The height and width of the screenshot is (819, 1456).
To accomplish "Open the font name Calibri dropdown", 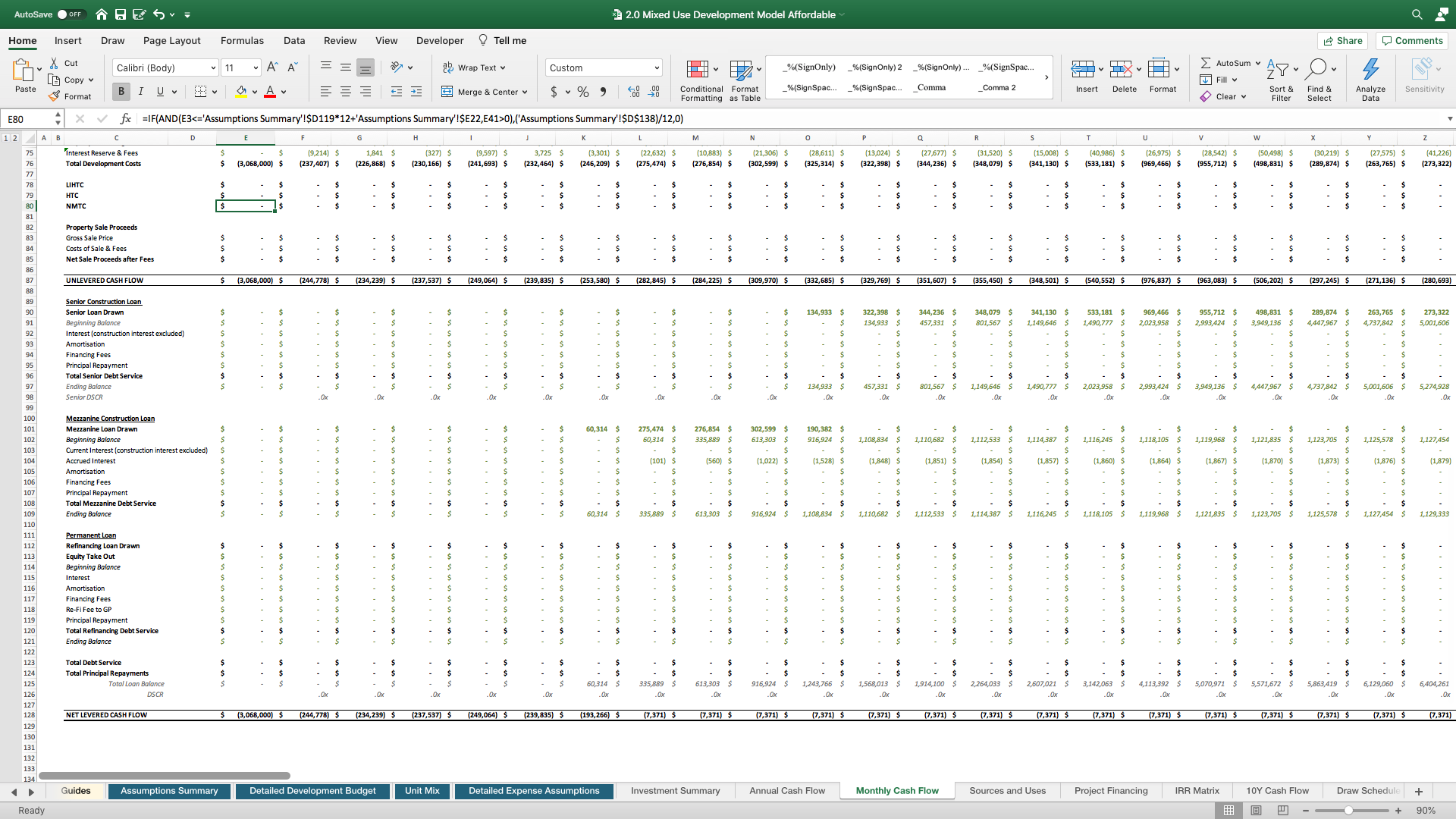I will click(212, 67).
